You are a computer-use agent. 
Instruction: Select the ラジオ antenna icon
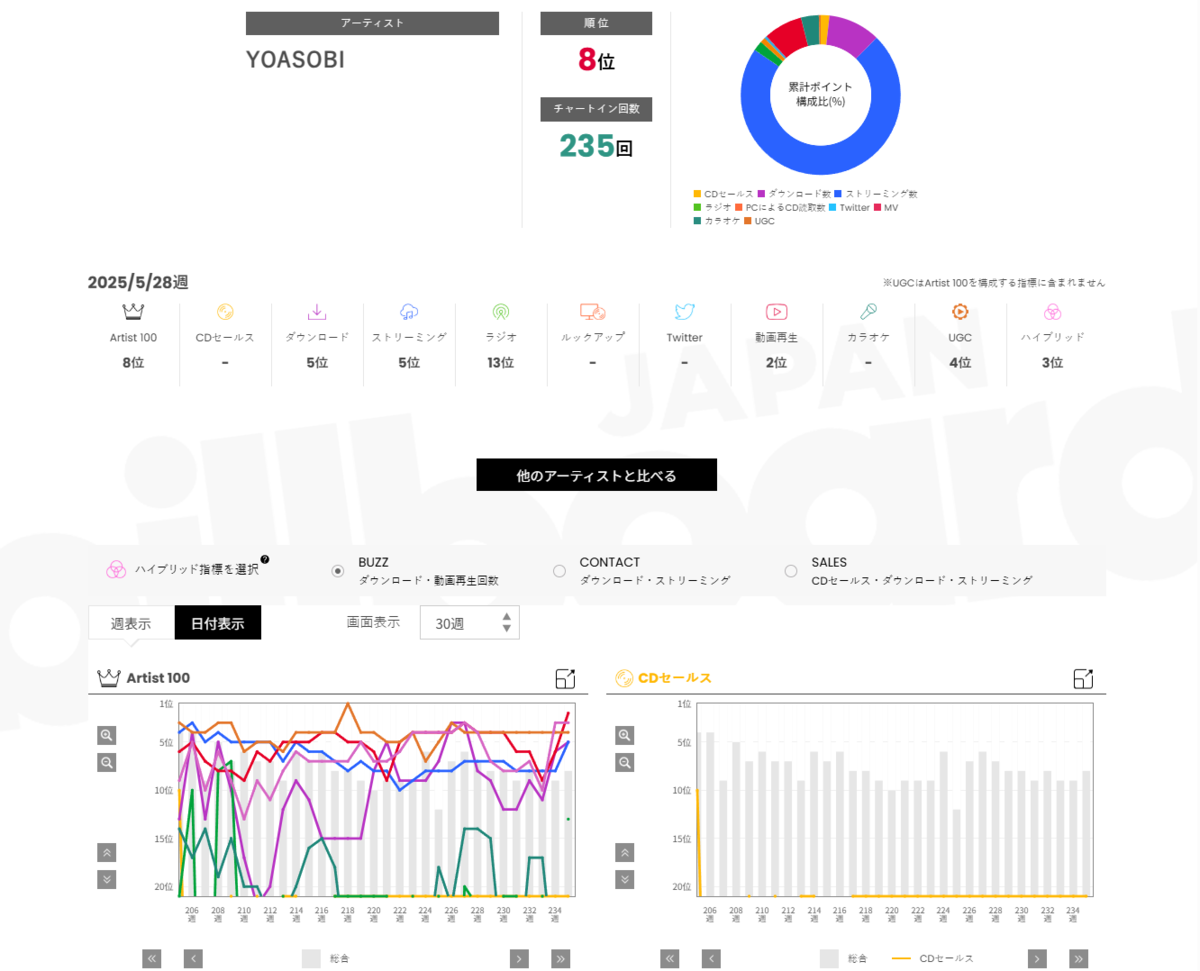[x=501, y=312]
